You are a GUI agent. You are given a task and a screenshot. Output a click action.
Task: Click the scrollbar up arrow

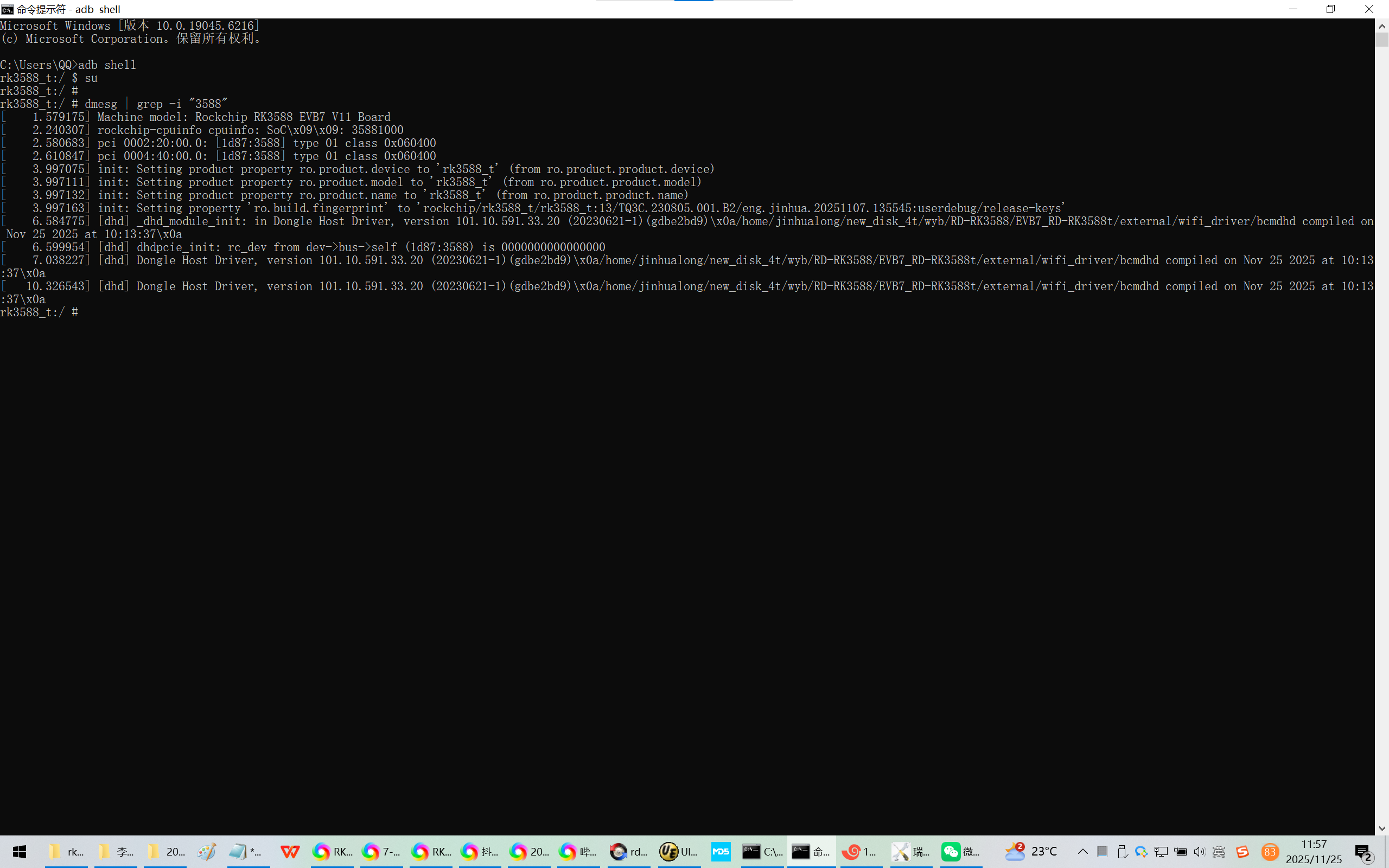tap(1381, 26)
